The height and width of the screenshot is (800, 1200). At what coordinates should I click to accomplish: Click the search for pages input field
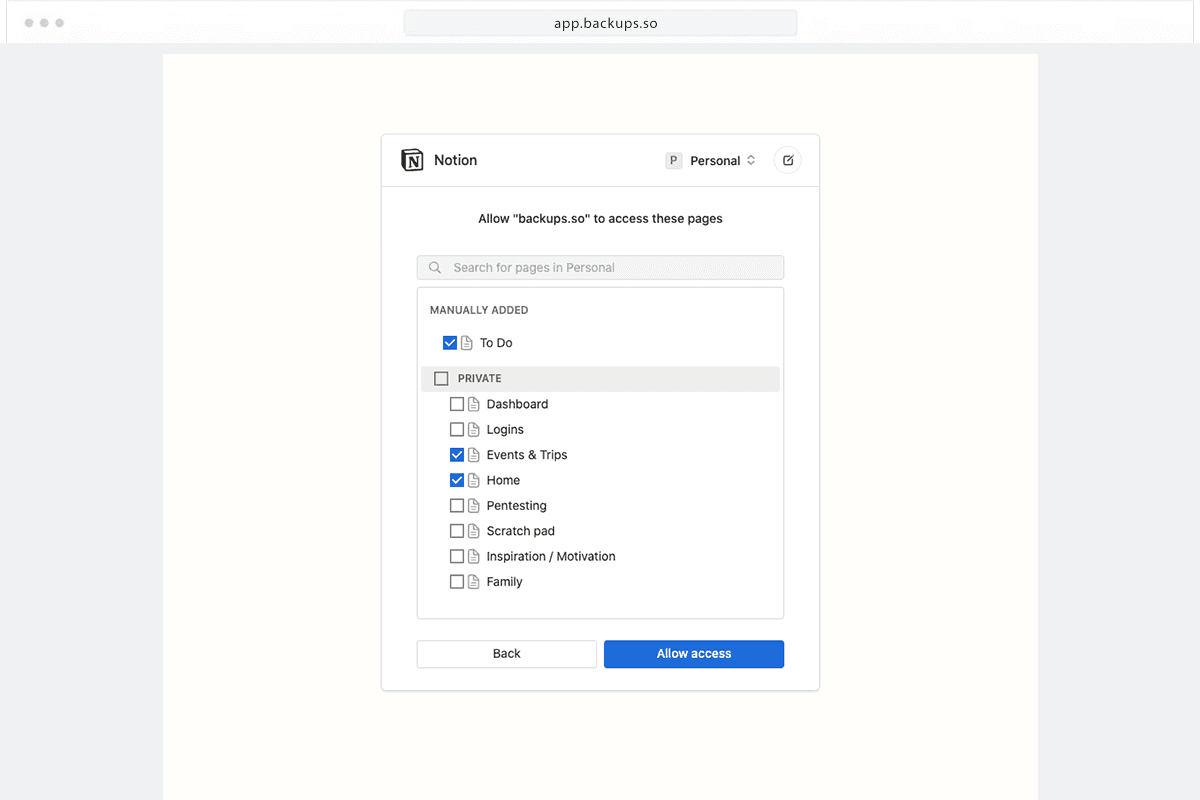(x=600, y=267)
